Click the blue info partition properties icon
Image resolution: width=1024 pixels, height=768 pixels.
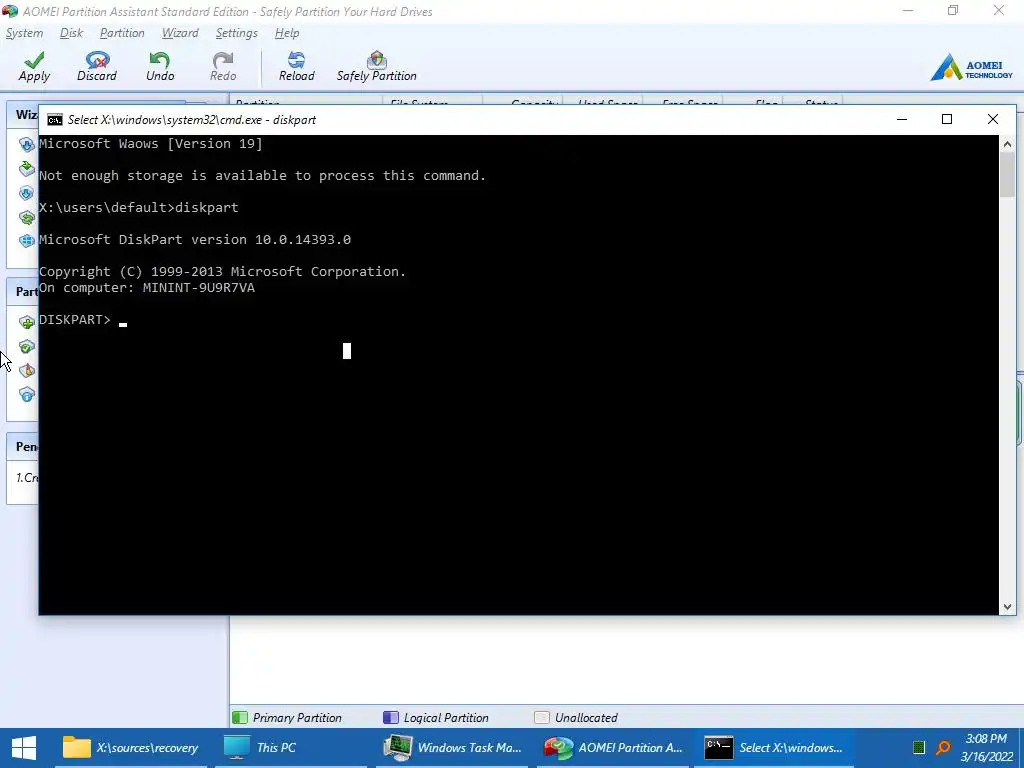(27, 394)
